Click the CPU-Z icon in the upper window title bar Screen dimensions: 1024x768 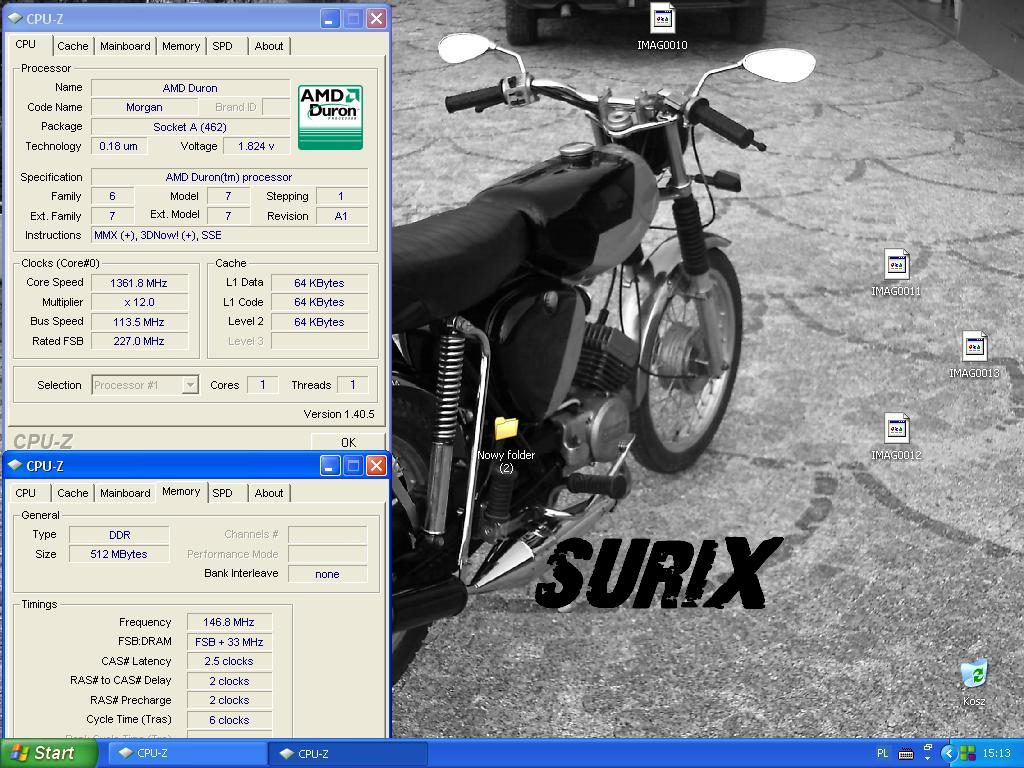(14, 18)
